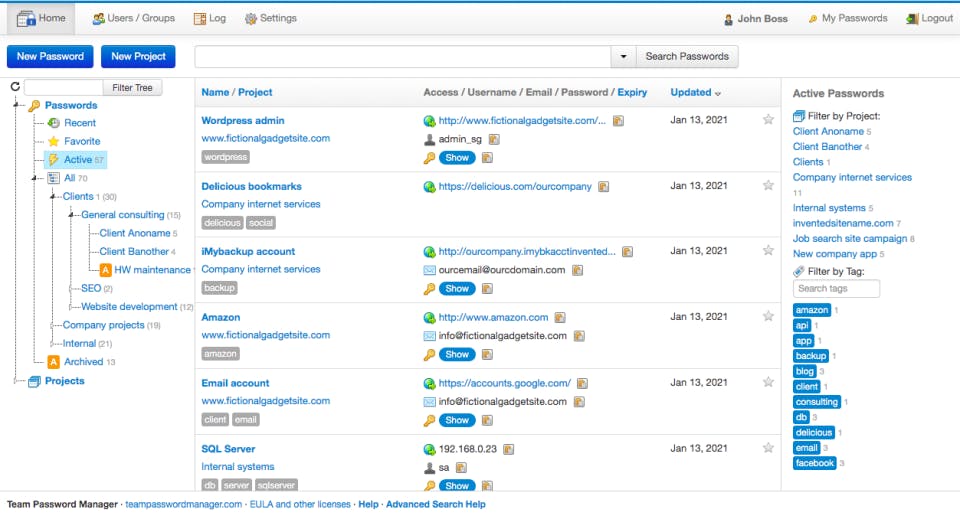
Task: Copy the iMybackup URL to clipboard
Action: click(628, 252)
